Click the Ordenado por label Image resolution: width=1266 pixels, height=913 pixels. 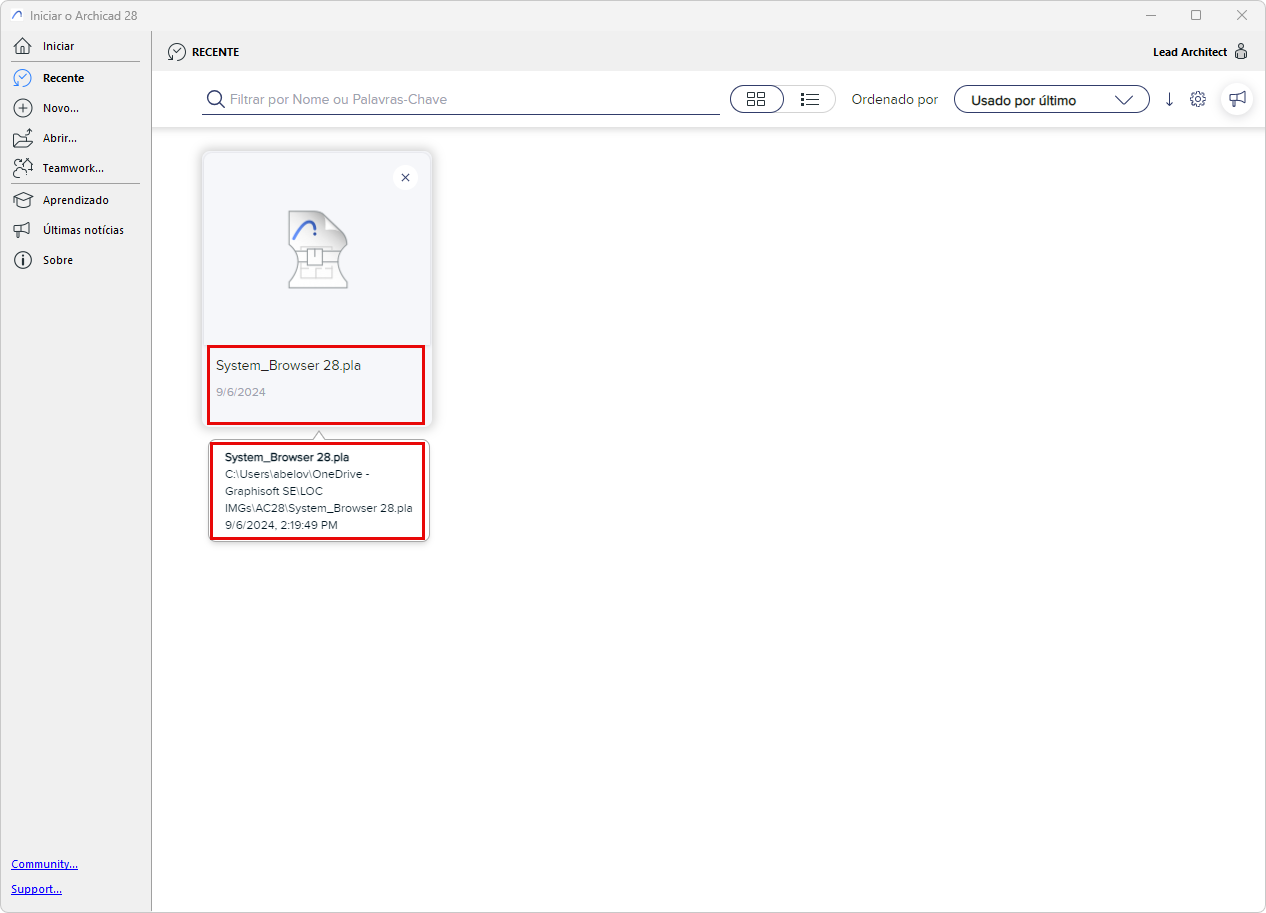pyautogui.click(x=894, y=100)
